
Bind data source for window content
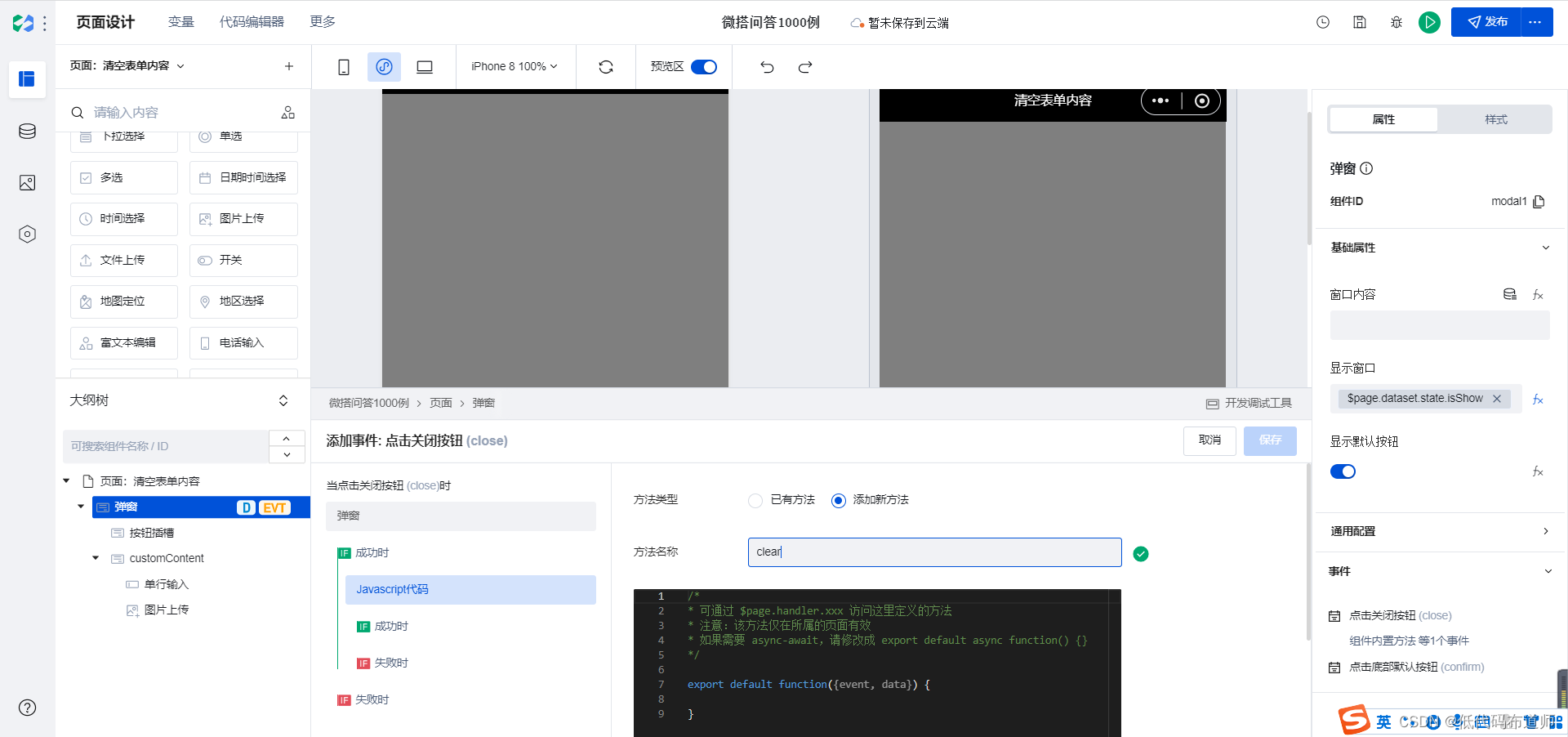(1510, 294)
